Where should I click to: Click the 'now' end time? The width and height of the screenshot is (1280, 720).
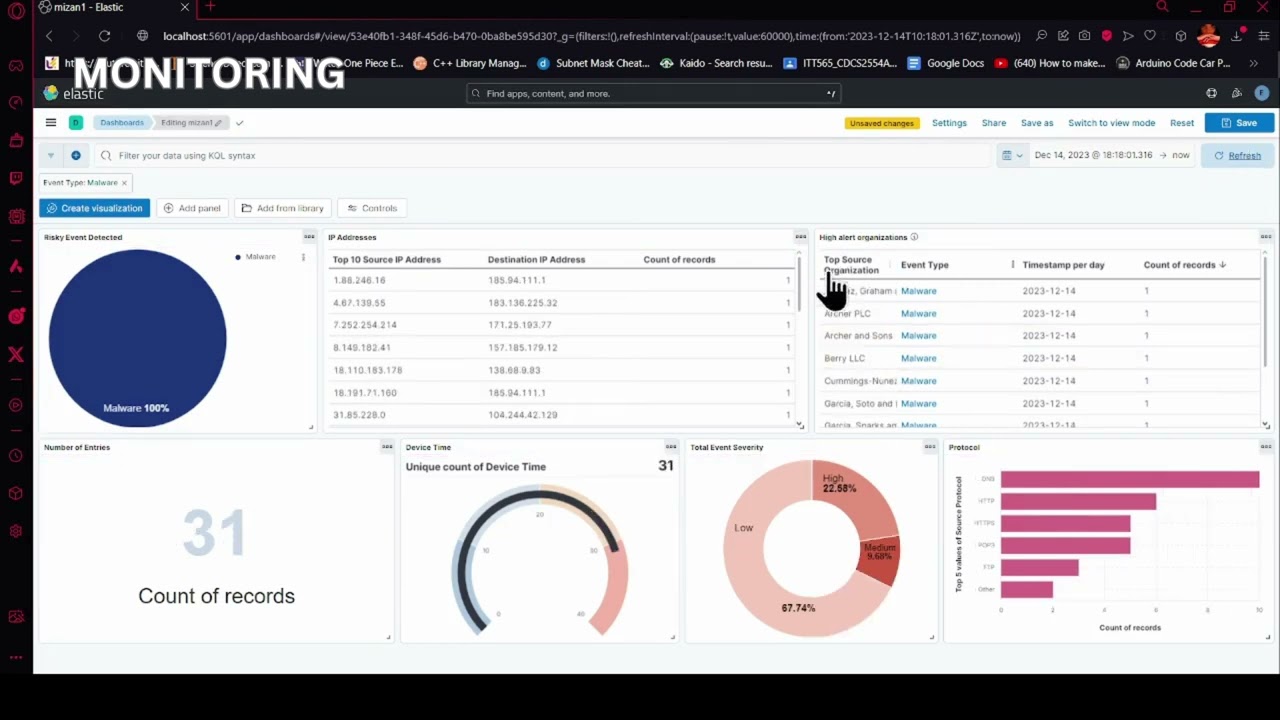[1181, 155]
